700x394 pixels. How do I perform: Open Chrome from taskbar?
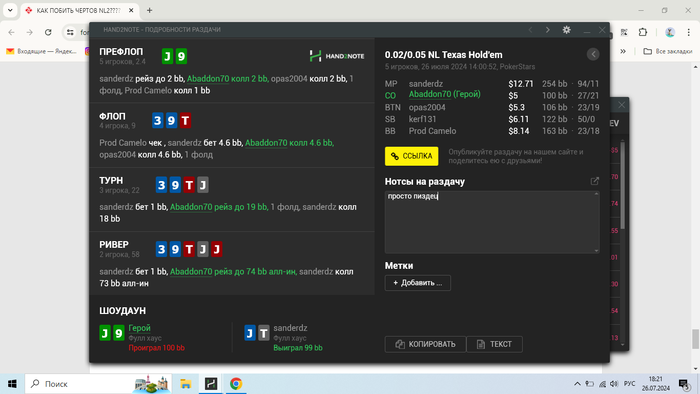236,384
